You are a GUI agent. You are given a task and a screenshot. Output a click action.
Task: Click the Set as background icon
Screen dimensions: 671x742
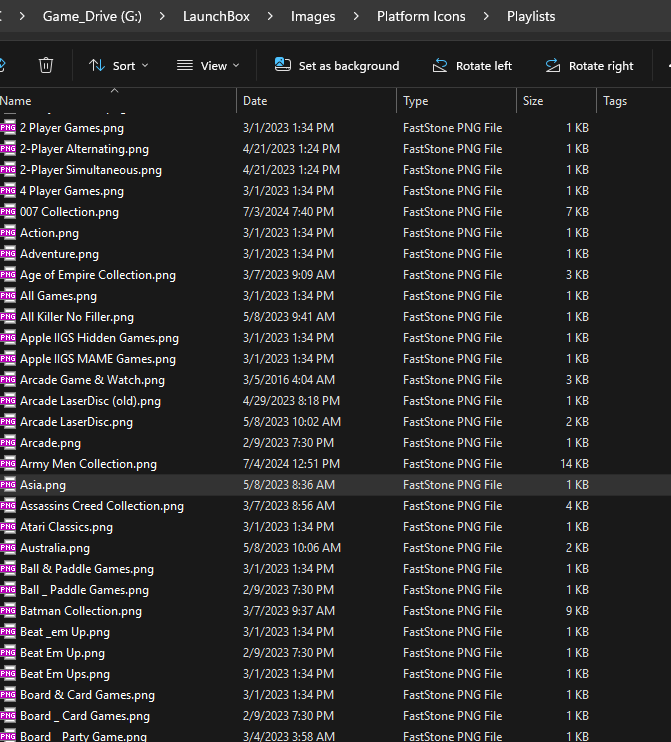282,66
